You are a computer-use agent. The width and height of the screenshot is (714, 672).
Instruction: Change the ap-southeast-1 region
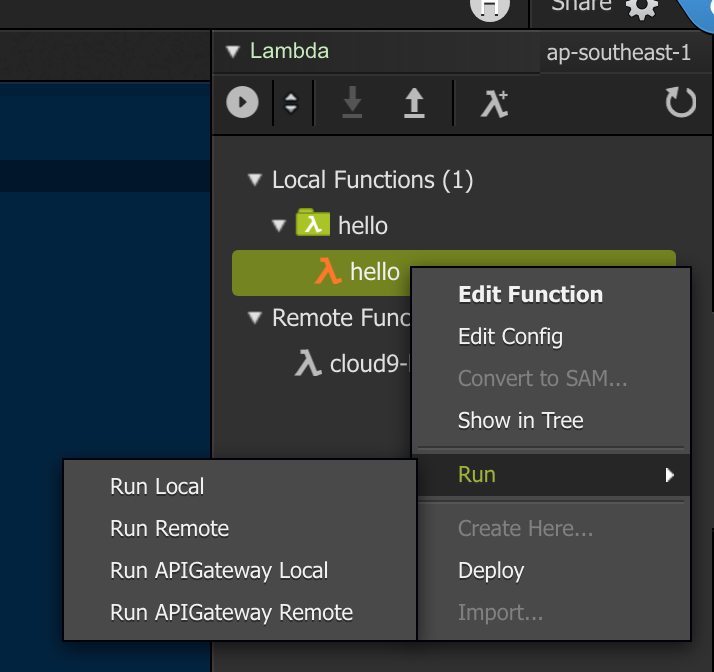pos(618,52)
